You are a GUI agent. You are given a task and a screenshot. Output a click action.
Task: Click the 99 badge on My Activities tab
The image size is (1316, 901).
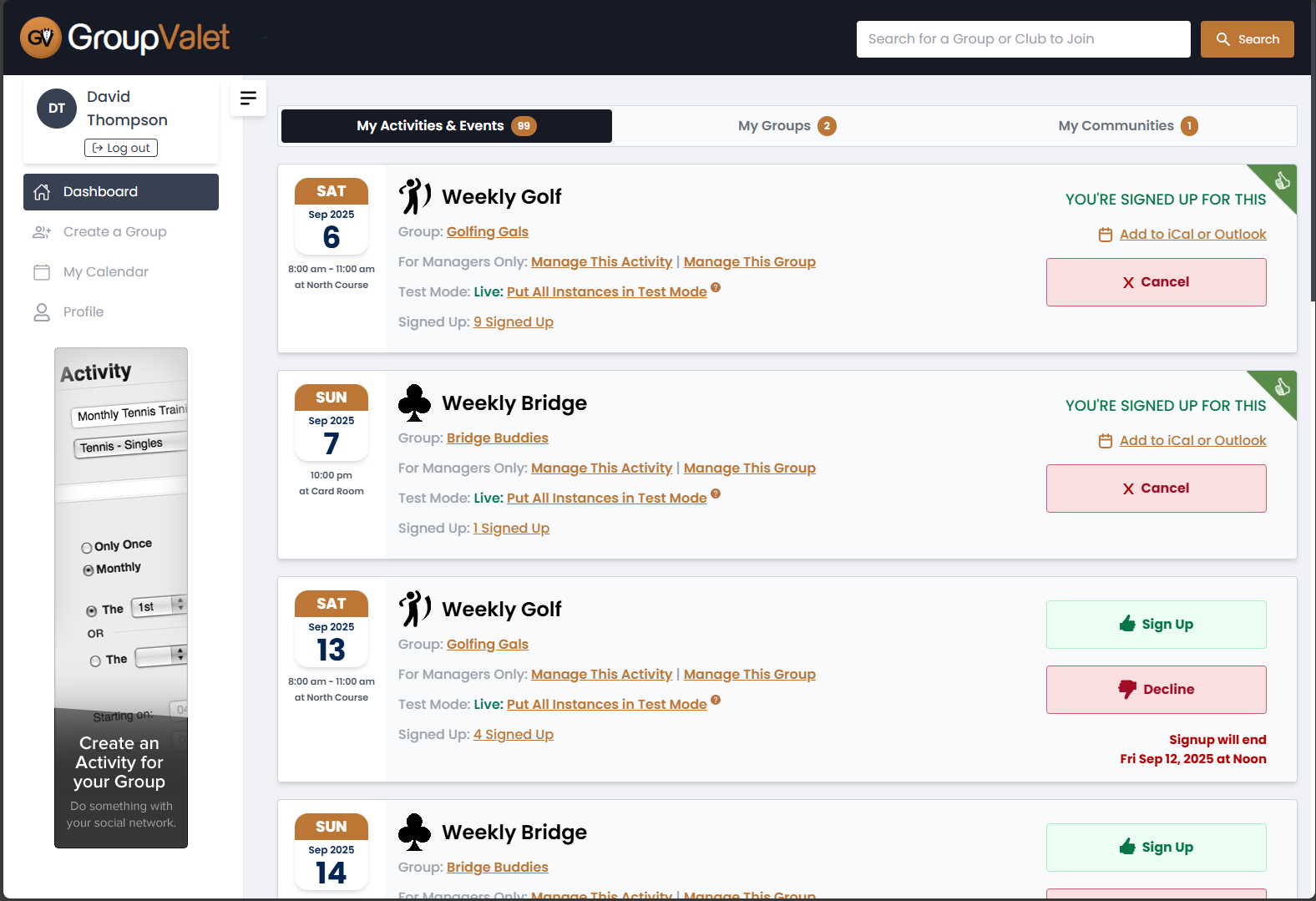[x=524, y=126]
